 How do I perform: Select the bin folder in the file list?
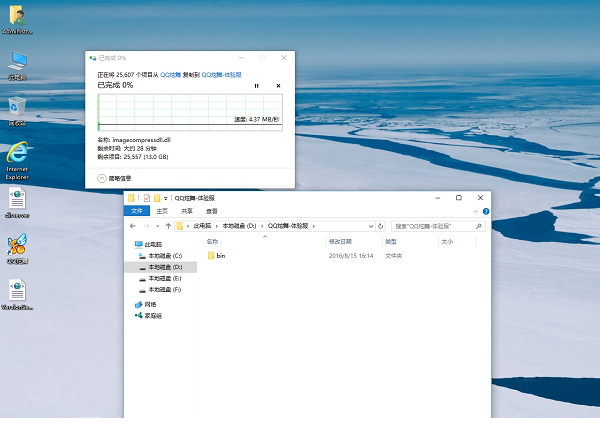click(217, 256)
